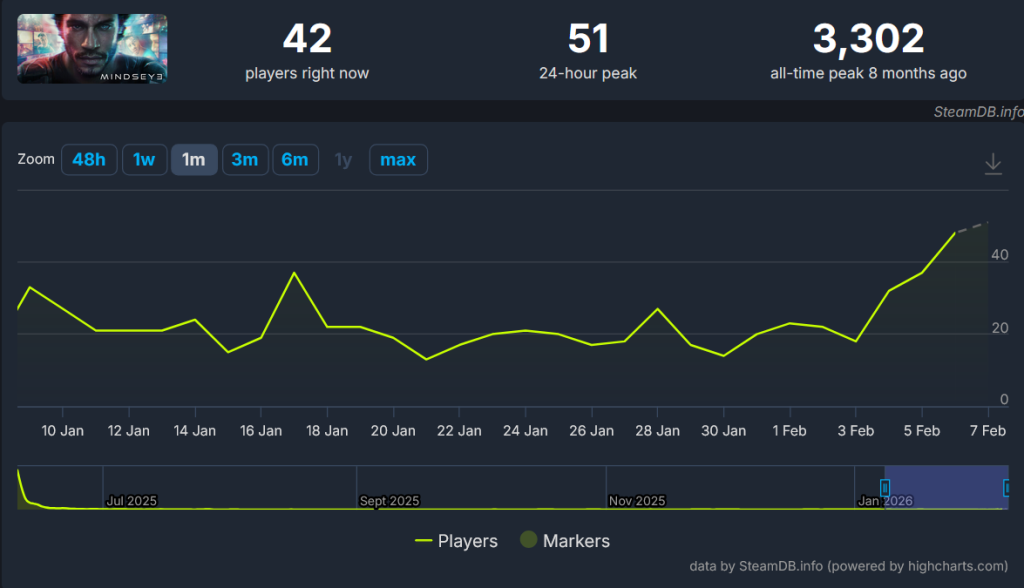The height and width of the screenshot is (588, 1024).
Task: Open the chart download export menu icon
Action: 993,164
